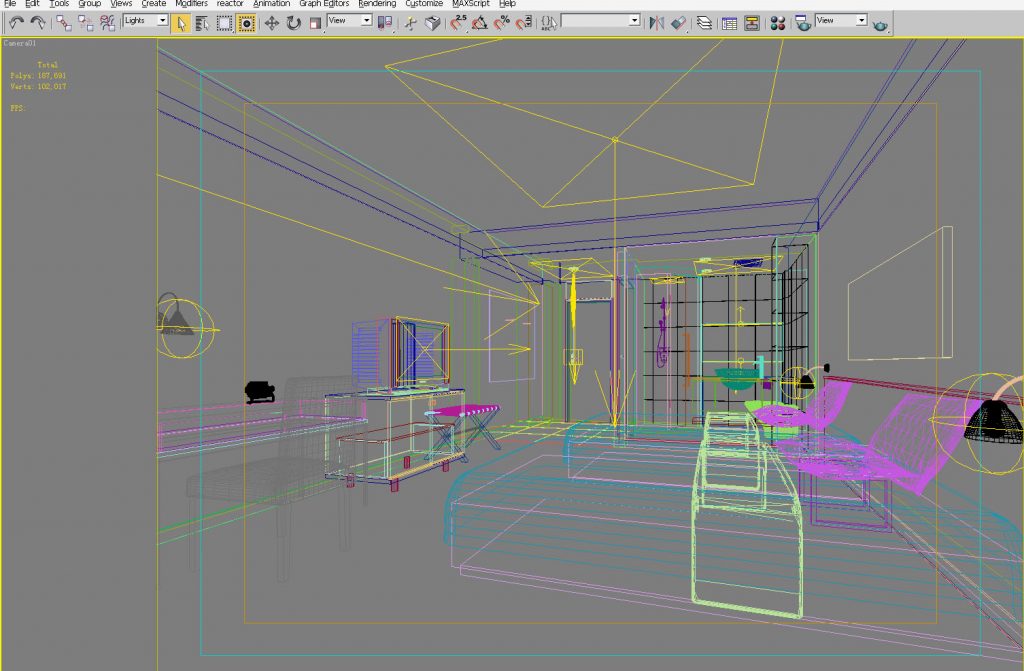
Task: Open the Rendering menu
Action: pos(377,4)
